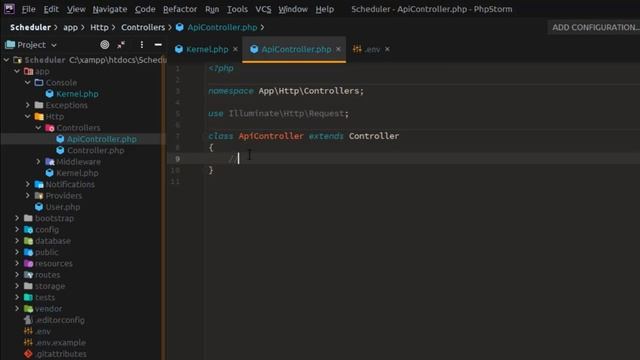The height and width of the screenshot is (360, 640).
Task: Open the Navigate menu
Action: tap(110, 9)
